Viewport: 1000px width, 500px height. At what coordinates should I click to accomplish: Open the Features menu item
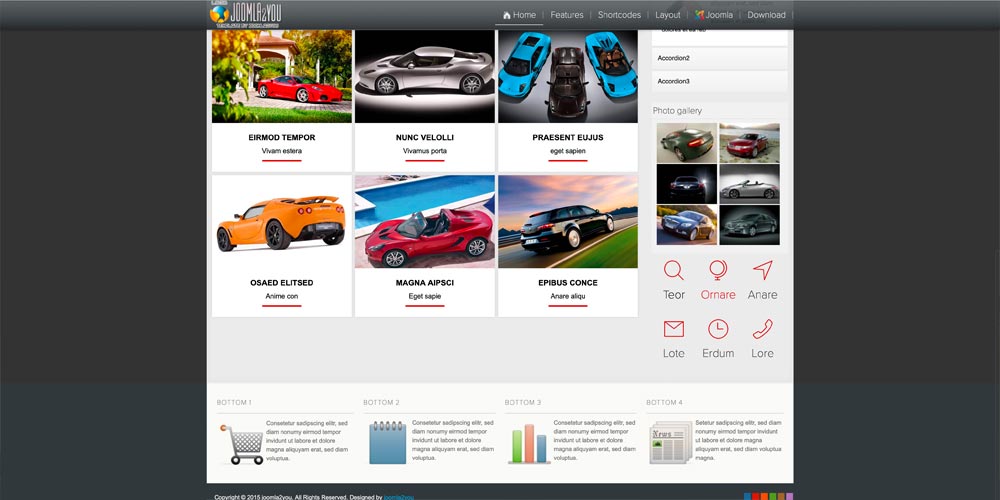click(567, 15)
